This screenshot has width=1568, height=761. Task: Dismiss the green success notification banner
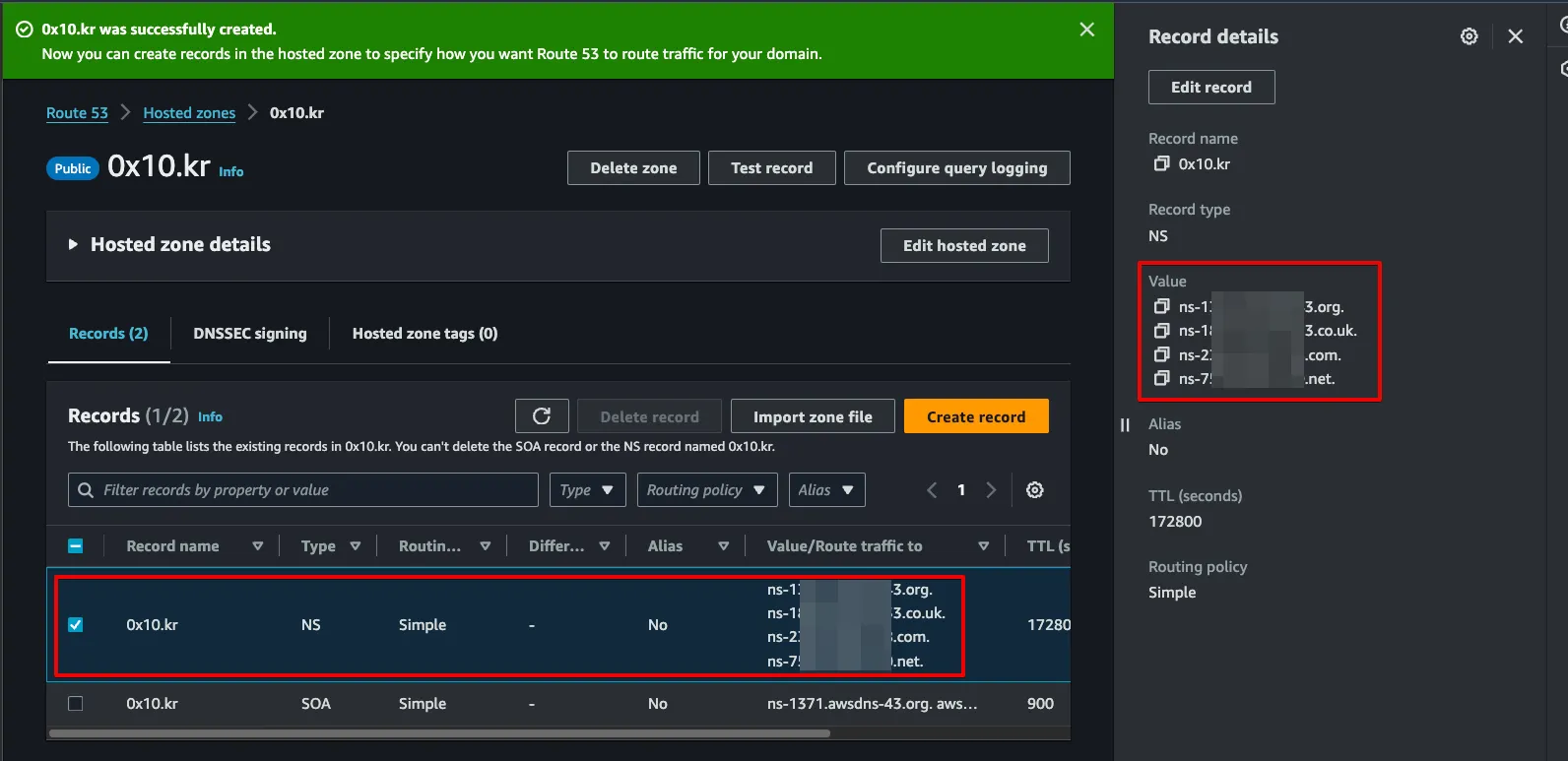point(1086,30)
